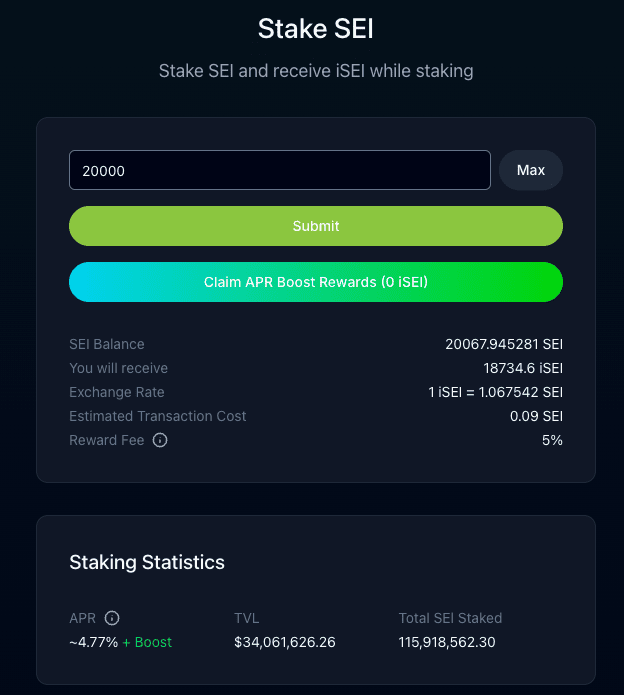Click the Stake SEI page title
The image size is (624, 695).
(315, 28)
